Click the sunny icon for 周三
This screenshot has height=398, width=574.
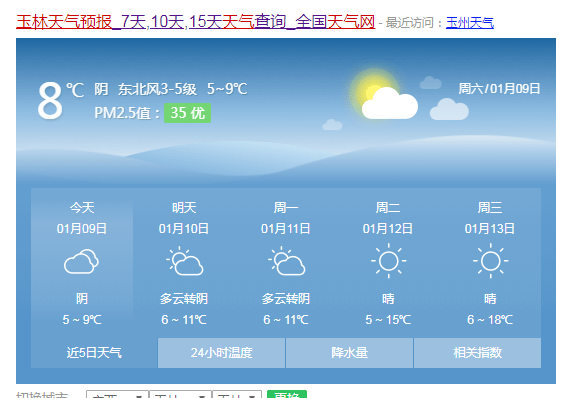click(x=491, y=261)
